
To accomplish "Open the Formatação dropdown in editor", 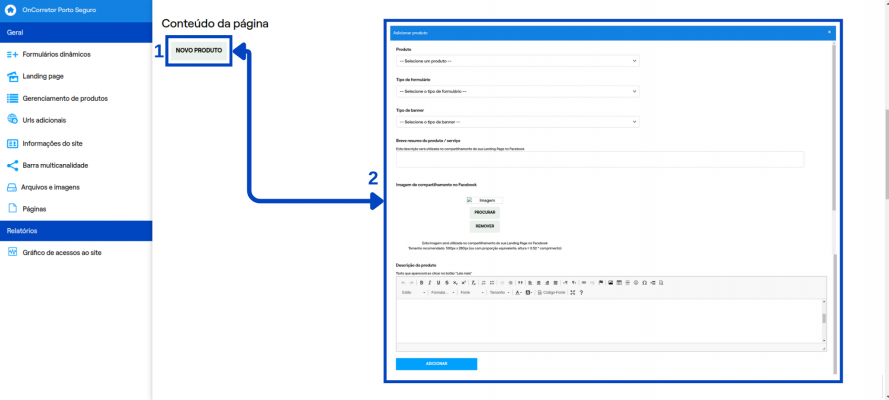I will coord(443,292).
